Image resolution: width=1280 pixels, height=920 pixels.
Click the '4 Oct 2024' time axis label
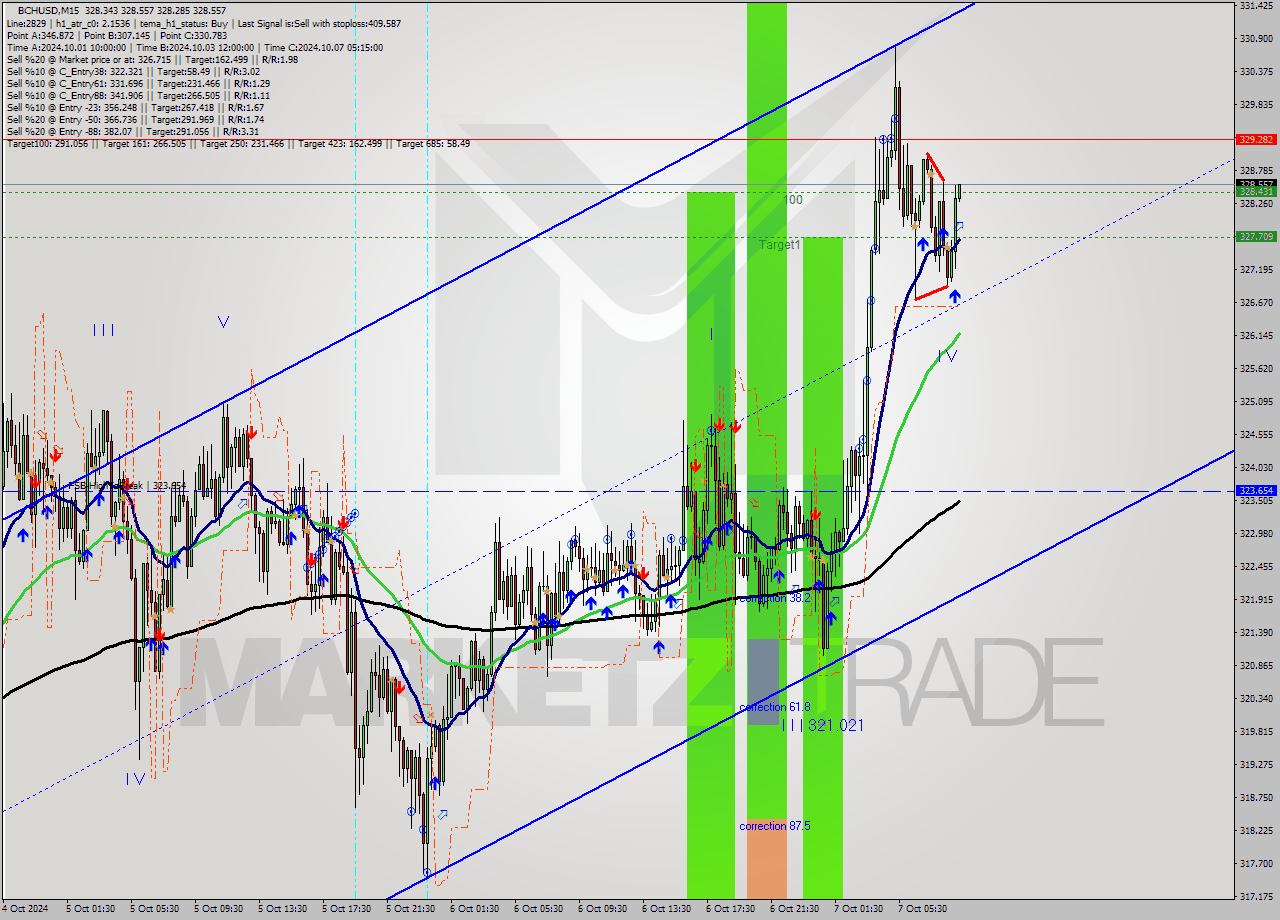pyautogui.click(x=25, y=909)
